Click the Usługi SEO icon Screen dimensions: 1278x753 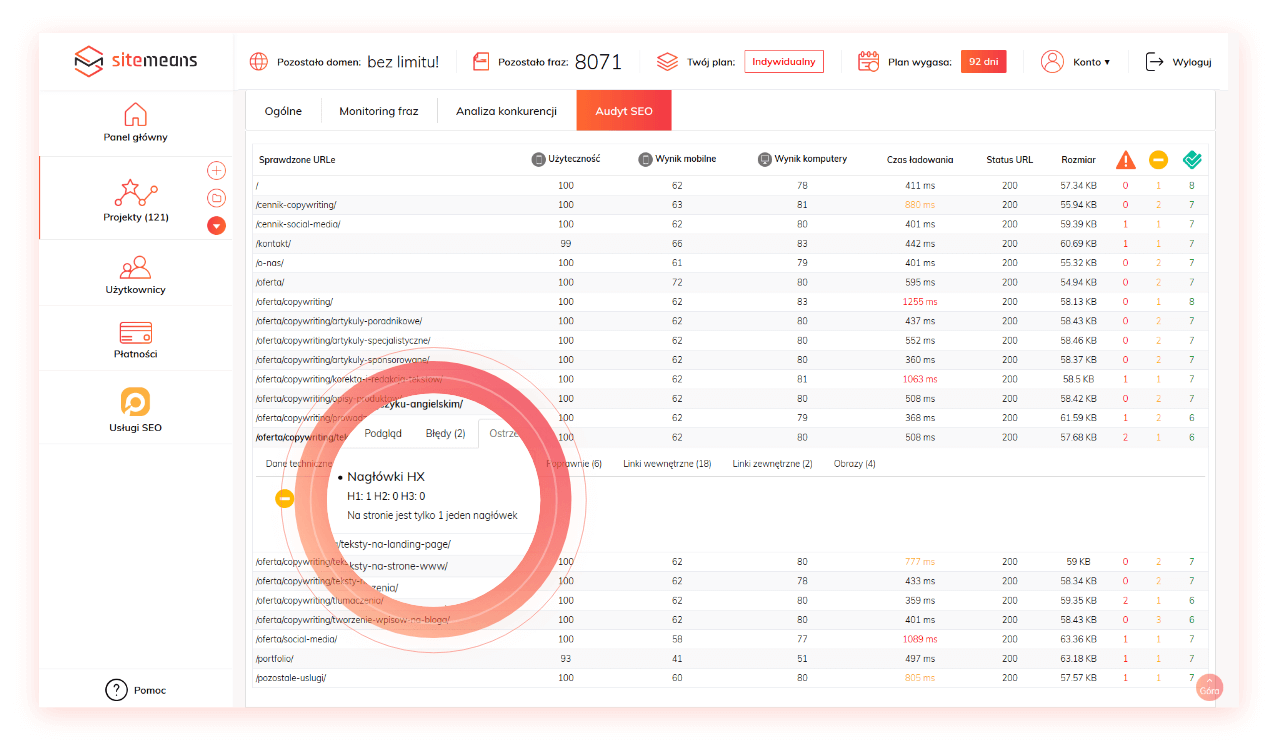tap(135, 402)
